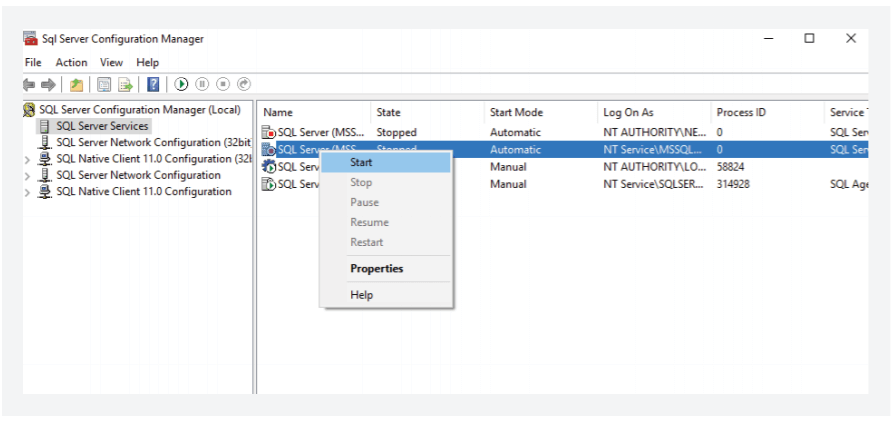Viewport: 894px width, 422px height.
Task: Click Manual start mode in the 58824 row
Action: tap(508, 167)
